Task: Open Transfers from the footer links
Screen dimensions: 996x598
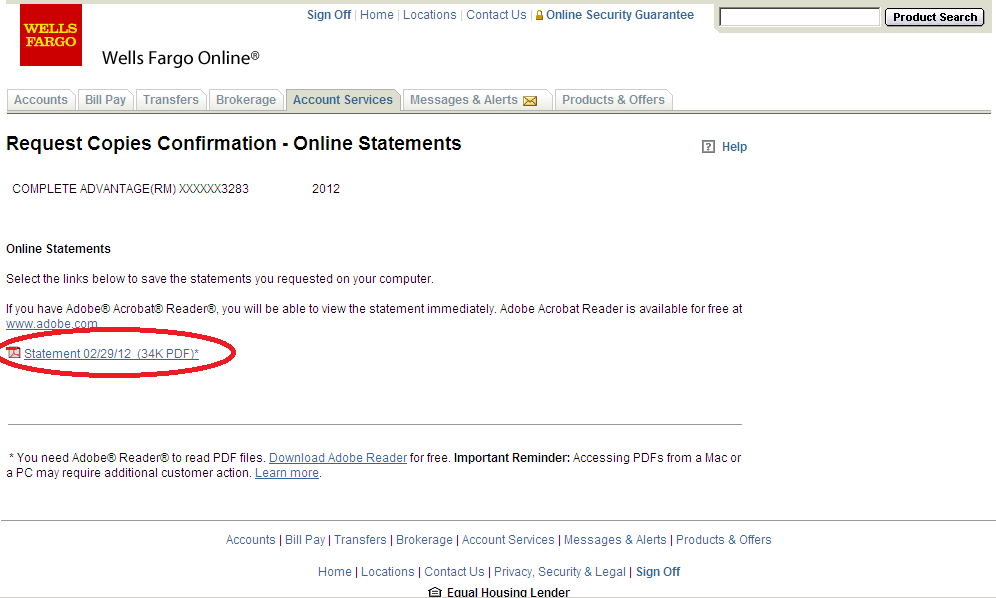Action: click(x=360, y=540)
